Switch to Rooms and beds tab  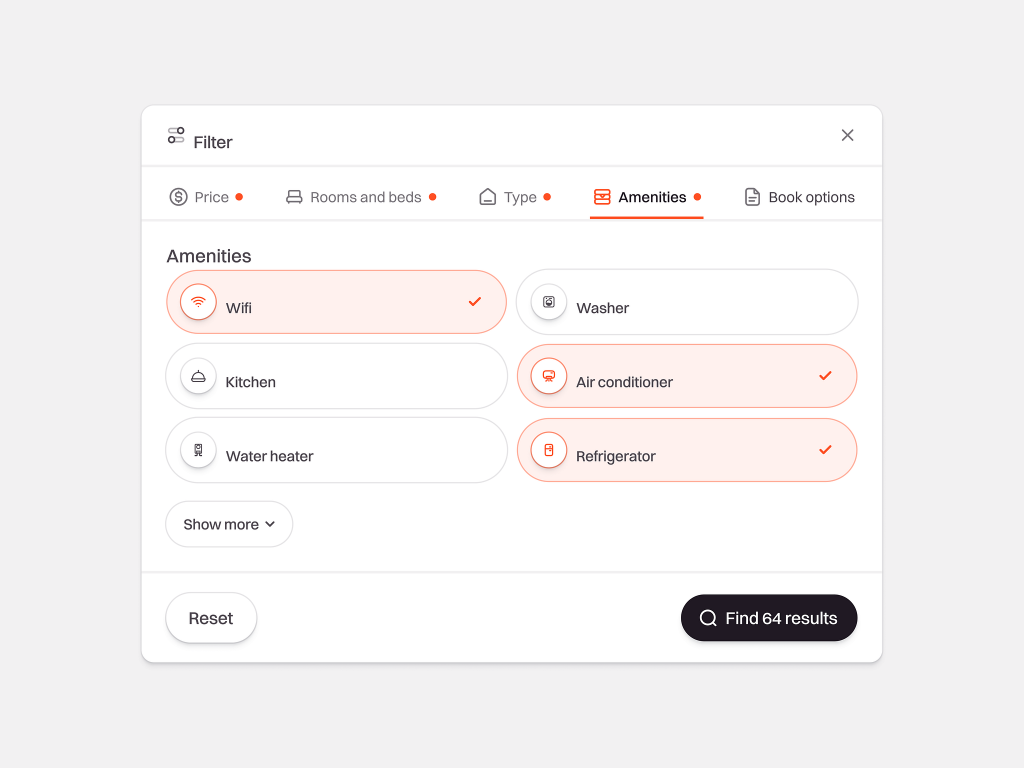click(365, 197)
